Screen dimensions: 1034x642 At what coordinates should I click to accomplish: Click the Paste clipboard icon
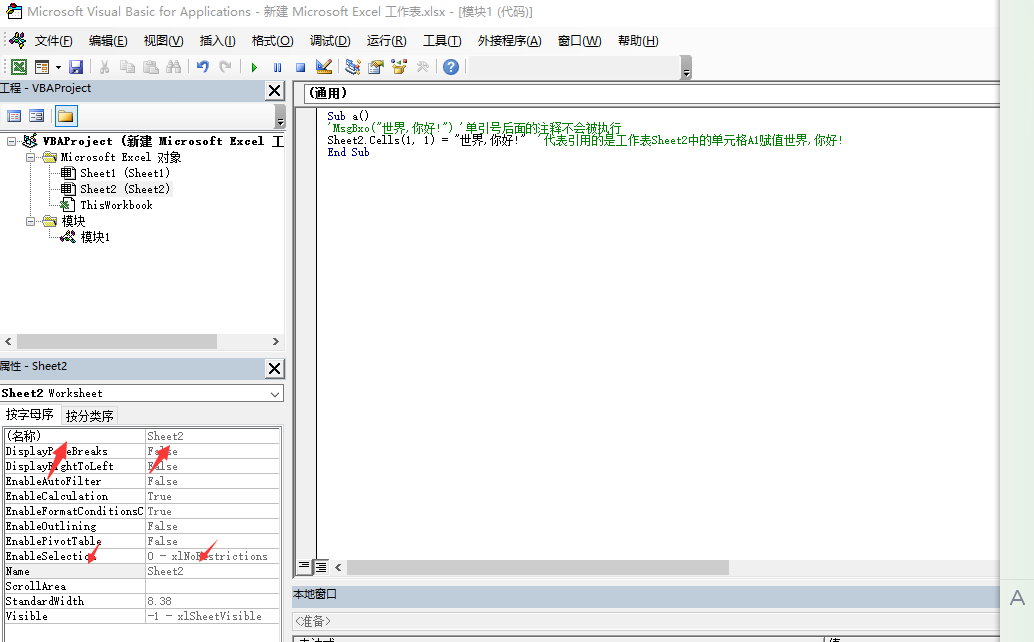[x=150, y=67]
